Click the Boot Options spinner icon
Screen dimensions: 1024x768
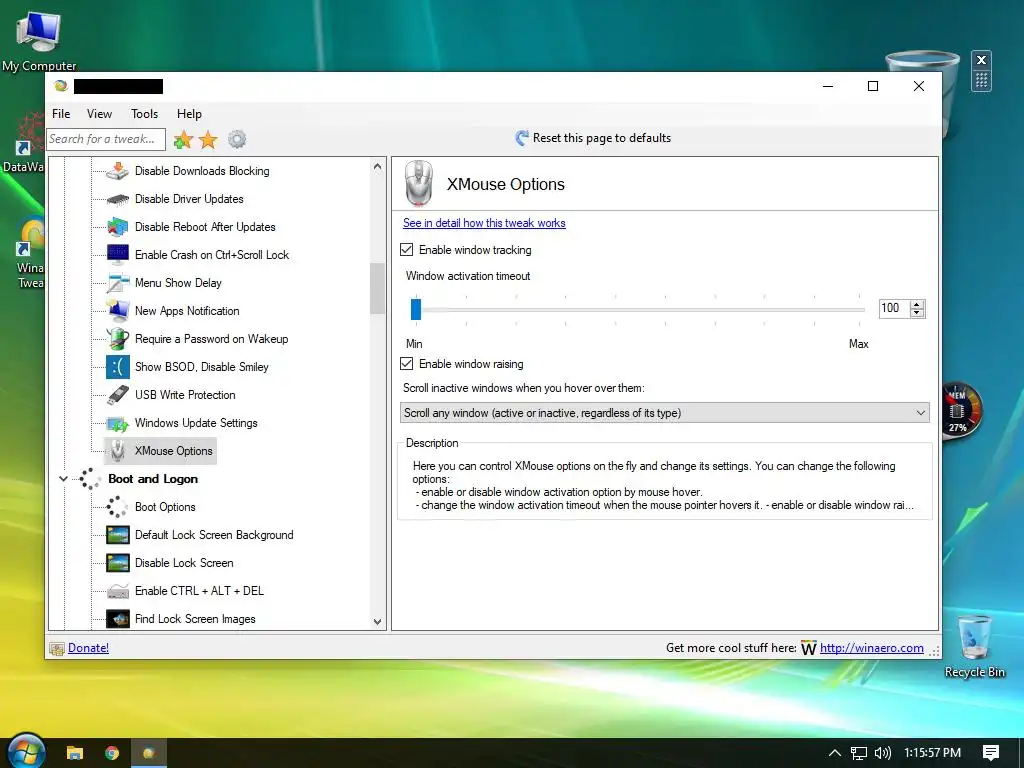point(118,507)
